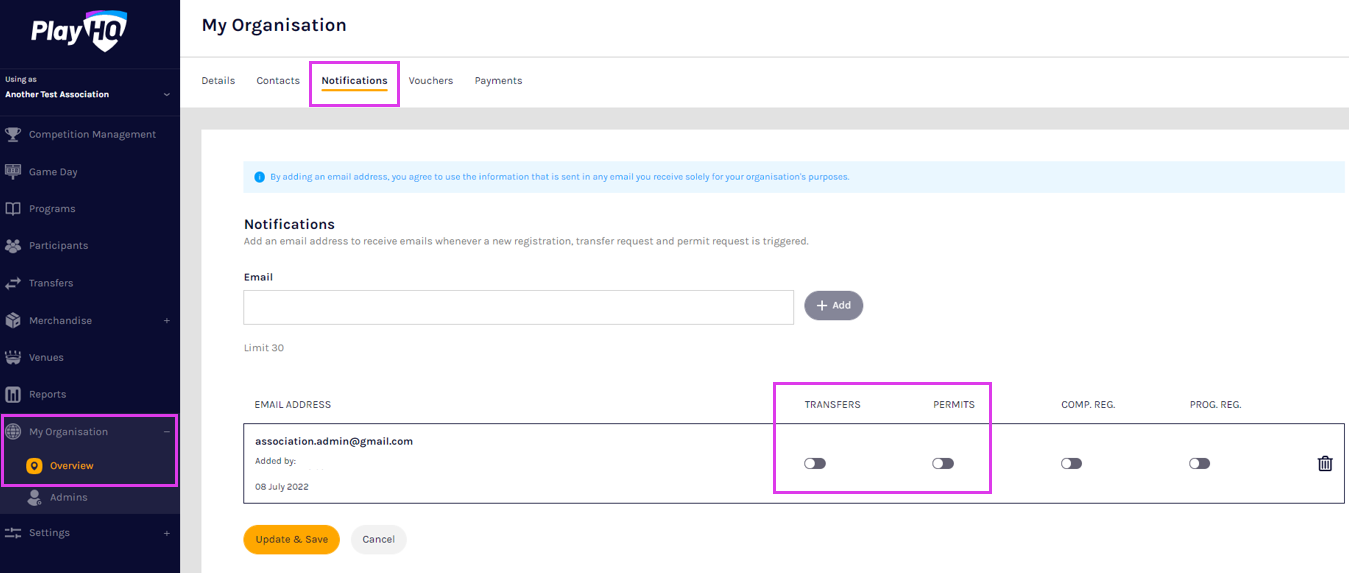Click the Update & Save button
Viewport: 1349px width, 573px height.
pos(291,539)
